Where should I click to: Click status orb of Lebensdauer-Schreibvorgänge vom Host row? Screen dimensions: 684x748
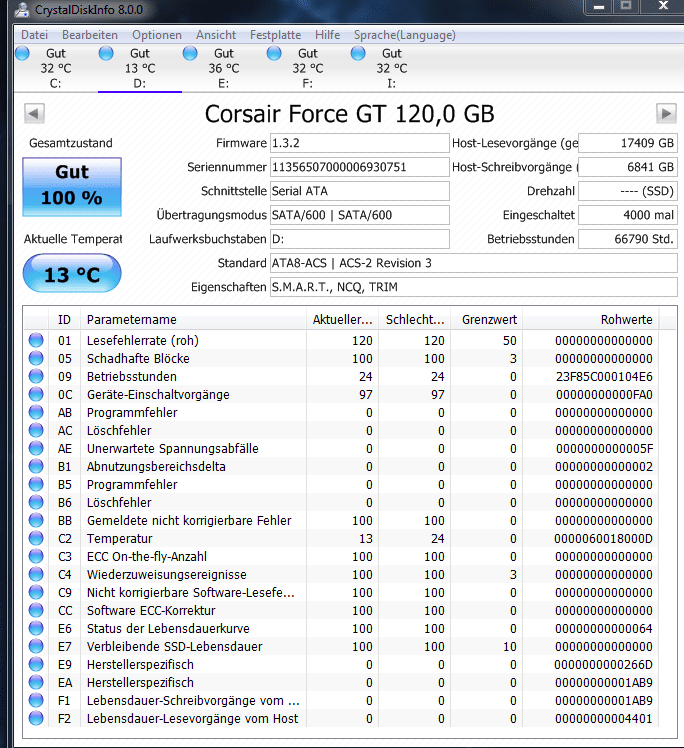coord(36,700)
